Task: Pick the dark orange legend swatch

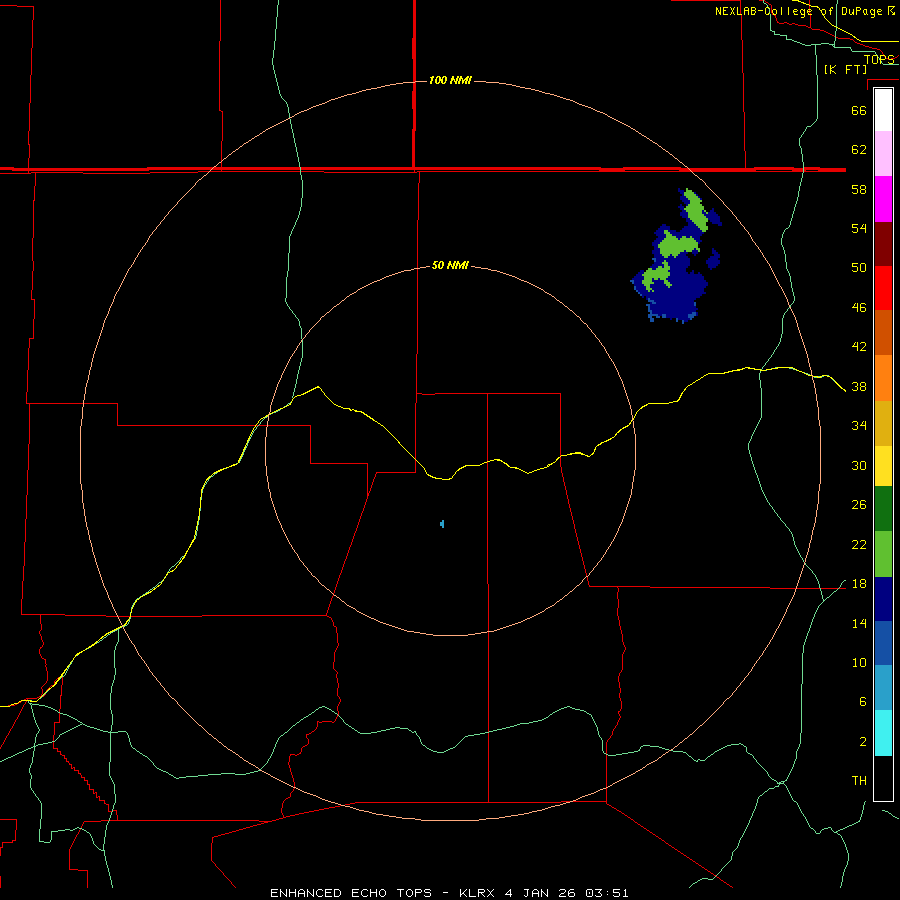Action: pos(883,333)
